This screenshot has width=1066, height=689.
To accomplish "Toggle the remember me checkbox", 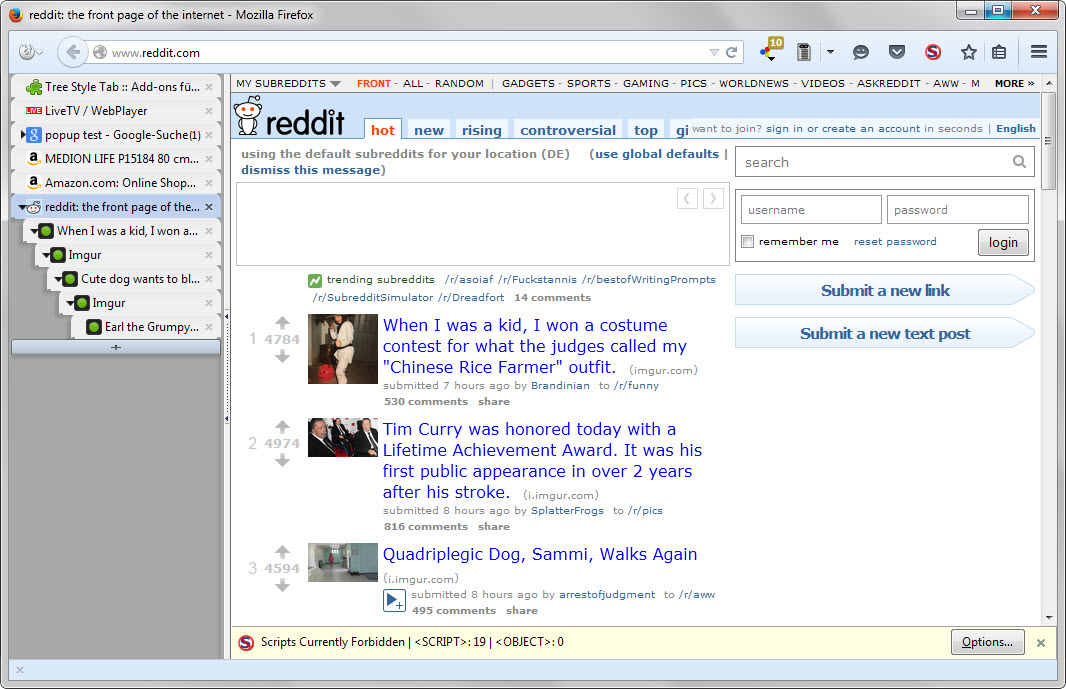I will click(x=747, y=241).
